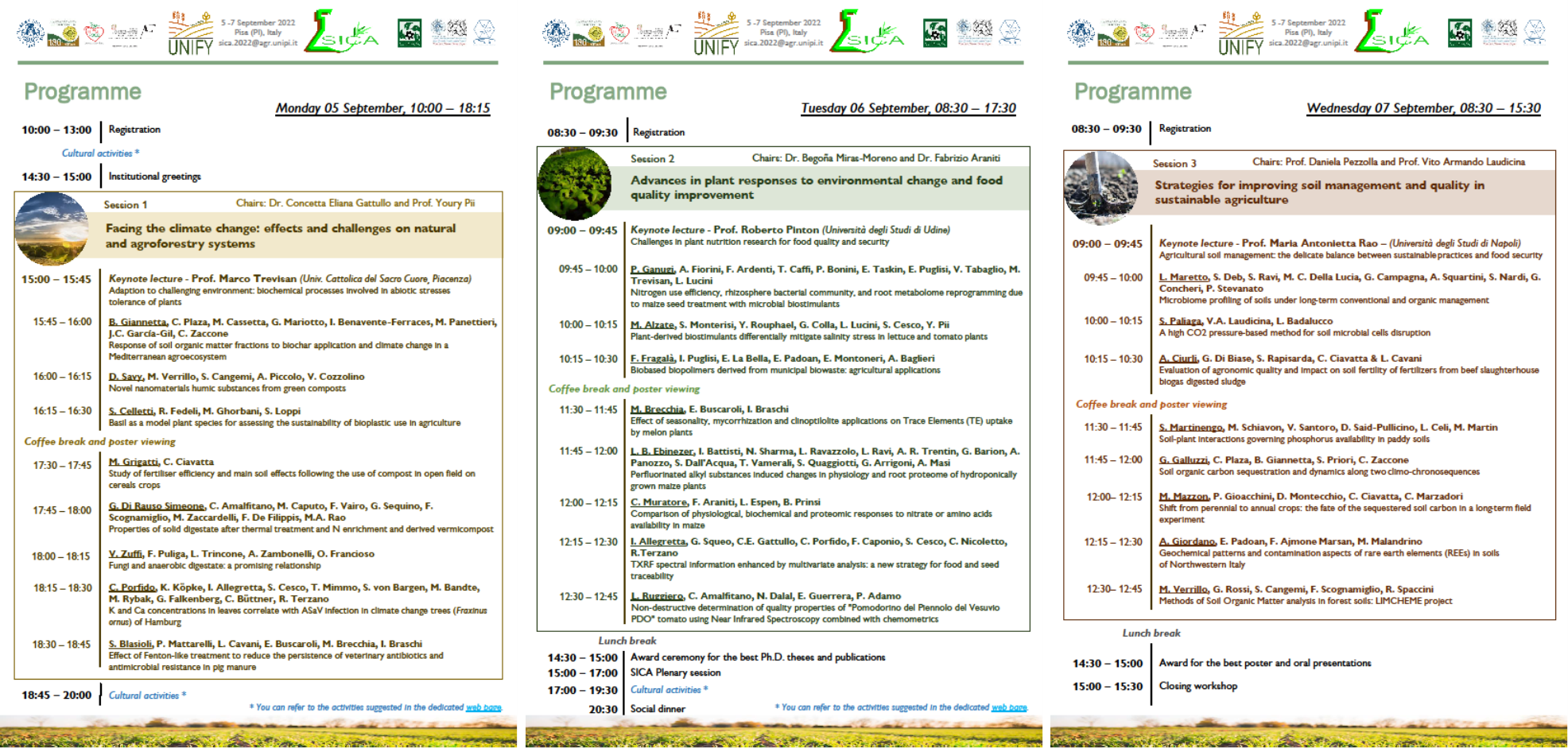Click the soil seedling image for Session 3
The width and height of the screenshot is (1568, 748).
click(x=1100, y=188)
